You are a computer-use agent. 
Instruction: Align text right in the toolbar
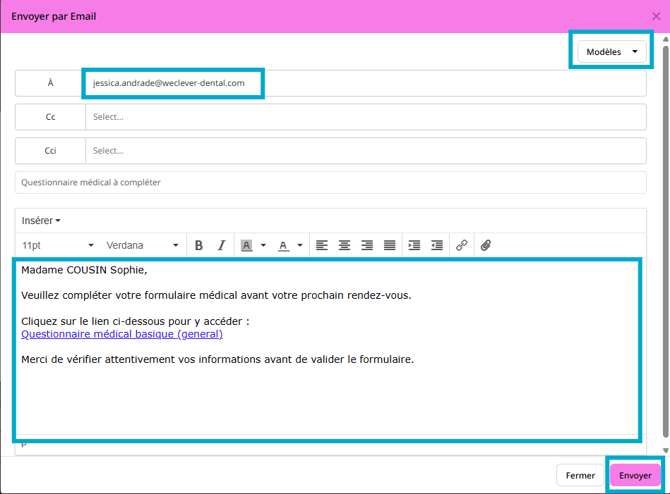click(x=367, y=245)
